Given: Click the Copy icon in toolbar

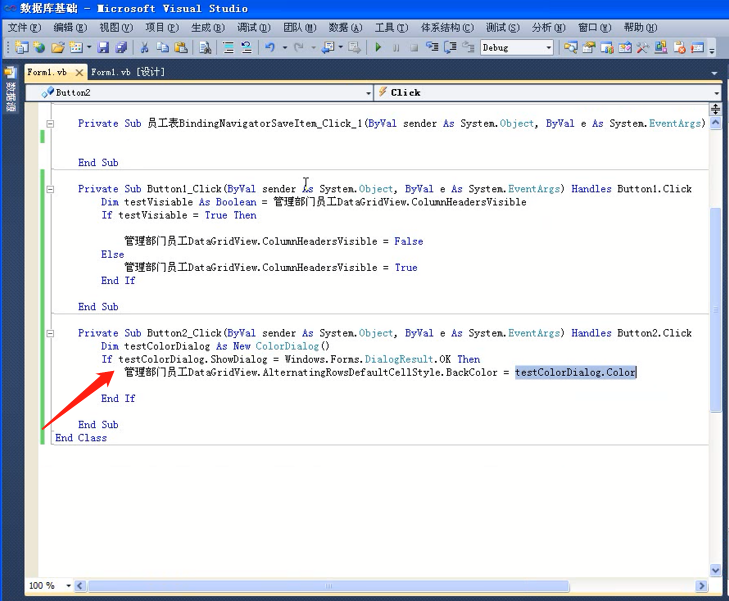Looking at the screenshot, I should [162, 47].
